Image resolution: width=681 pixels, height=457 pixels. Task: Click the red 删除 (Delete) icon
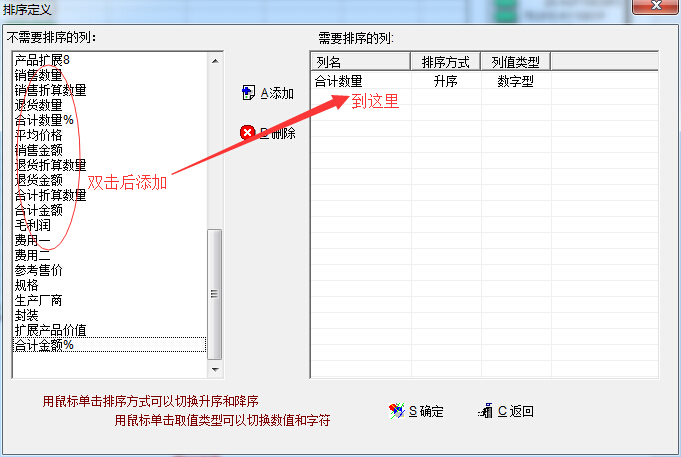(248, 133)
